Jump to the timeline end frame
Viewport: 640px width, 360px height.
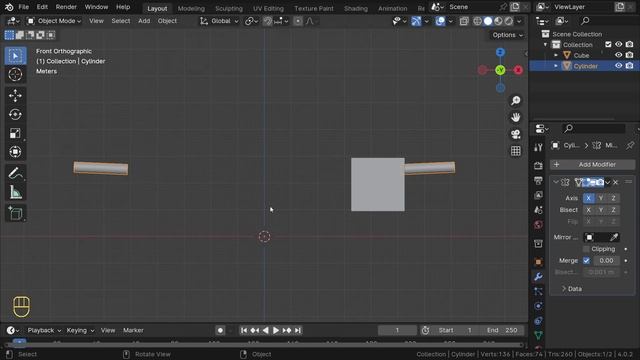298,330
